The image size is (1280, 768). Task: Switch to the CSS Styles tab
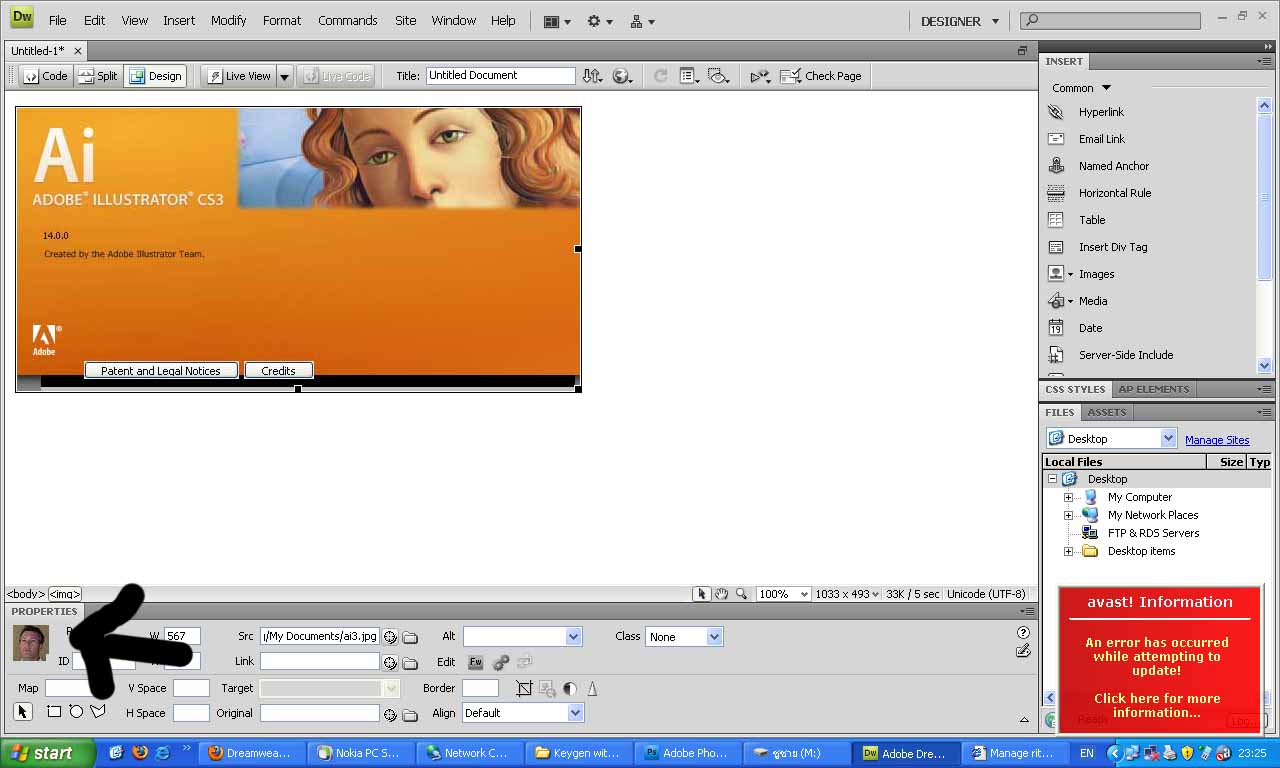click(x=1075, y=389)
